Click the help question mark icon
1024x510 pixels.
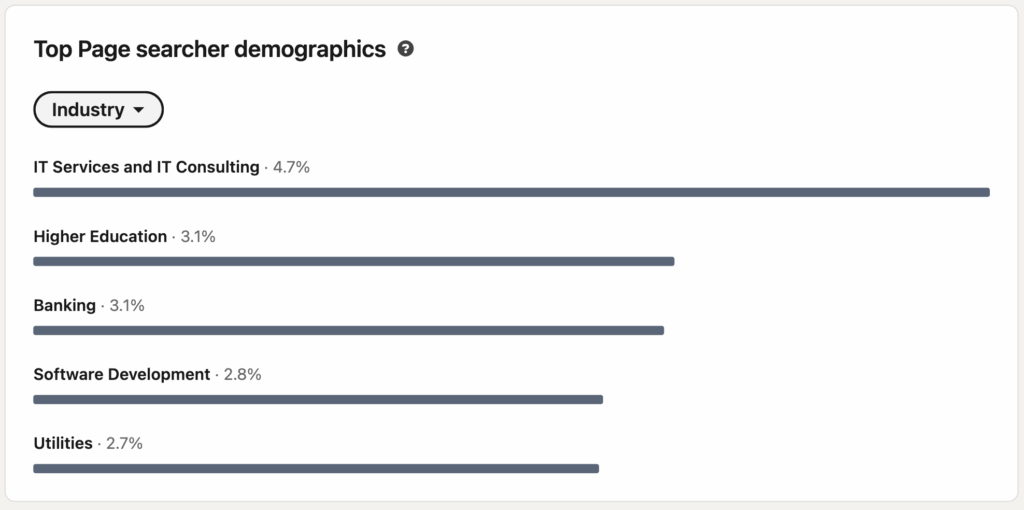[x=405, y=49]
